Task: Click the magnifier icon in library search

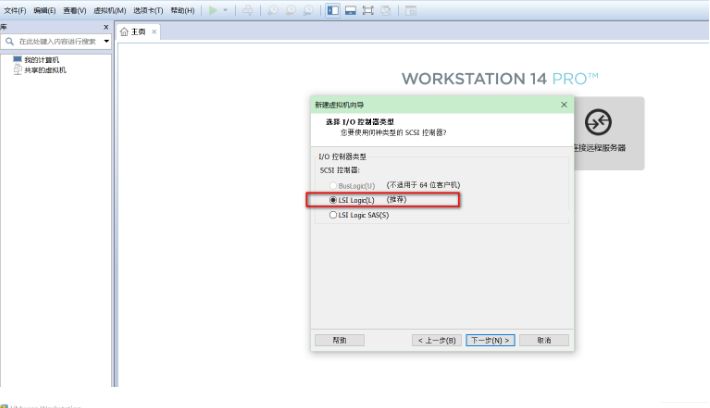Action: [x=9, y=42]
